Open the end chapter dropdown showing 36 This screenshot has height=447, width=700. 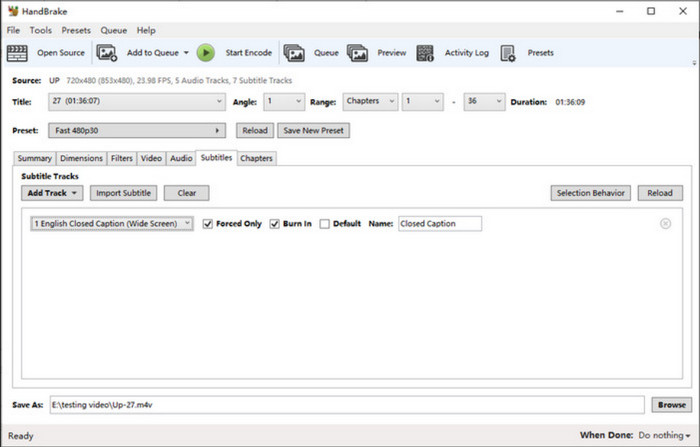(x=484, y=101)
